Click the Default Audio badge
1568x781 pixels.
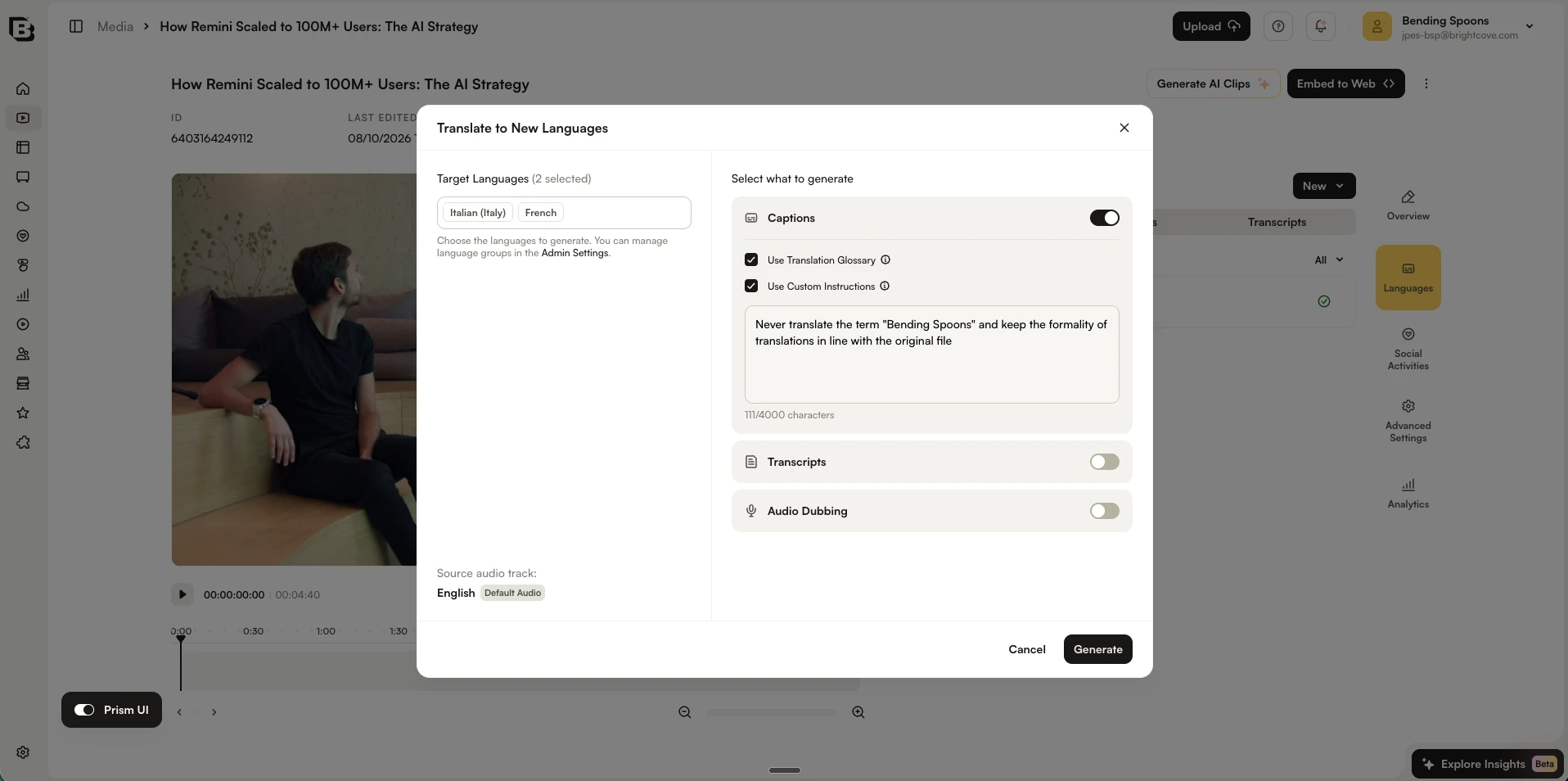512,593
